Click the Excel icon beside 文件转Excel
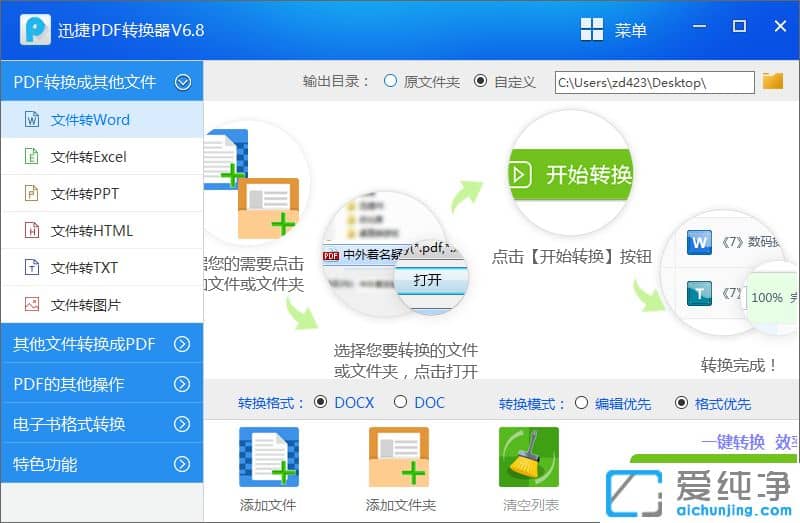Screen dimensions: 800x523 32,156
